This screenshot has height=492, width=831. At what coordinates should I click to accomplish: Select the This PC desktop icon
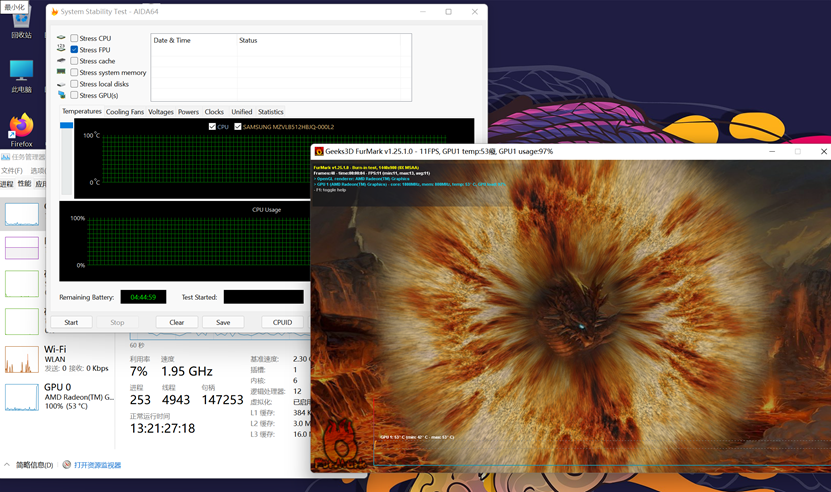coord(22,76)
